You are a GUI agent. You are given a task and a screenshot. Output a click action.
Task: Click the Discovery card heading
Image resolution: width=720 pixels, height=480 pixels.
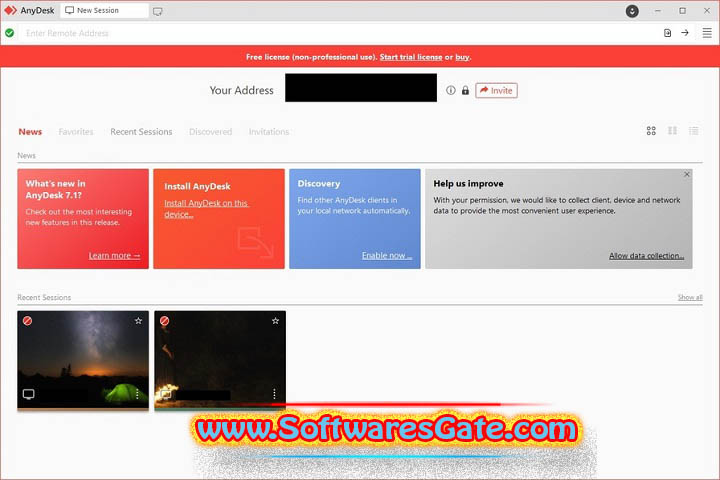point(319,183)
